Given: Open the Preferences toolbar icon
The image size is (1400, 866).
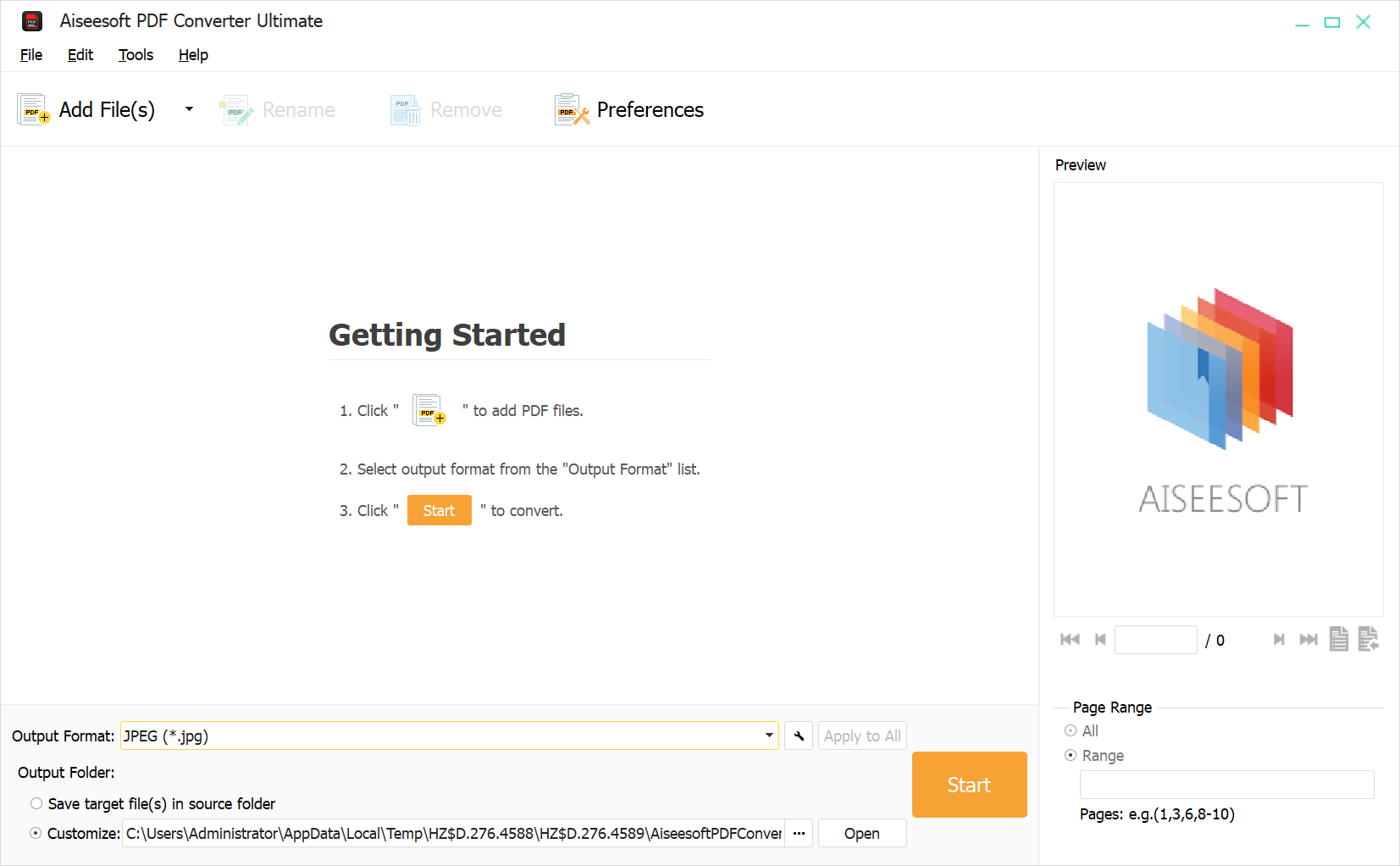Looking at the screenshot, I should click(572, 109).
